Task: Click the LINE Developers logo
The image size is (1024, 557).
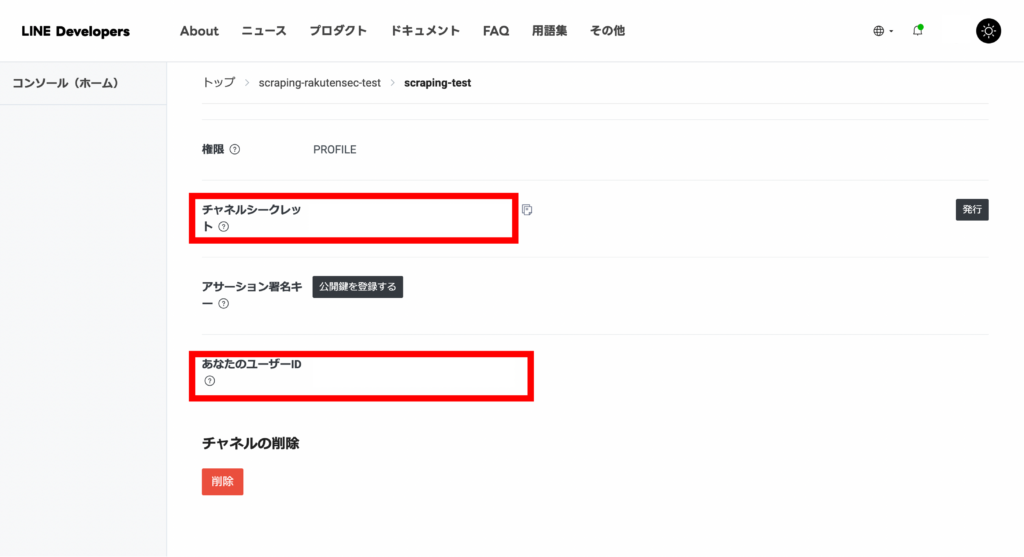Action: click(x=75, y=31)
